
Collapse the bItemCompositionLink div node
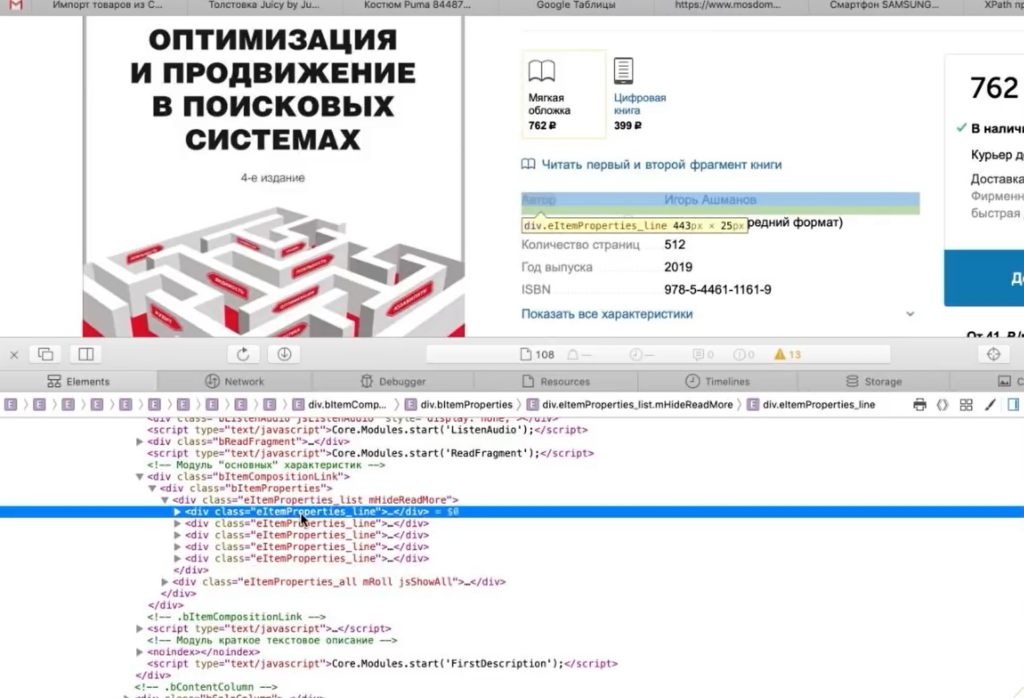(x=140, y=477)
